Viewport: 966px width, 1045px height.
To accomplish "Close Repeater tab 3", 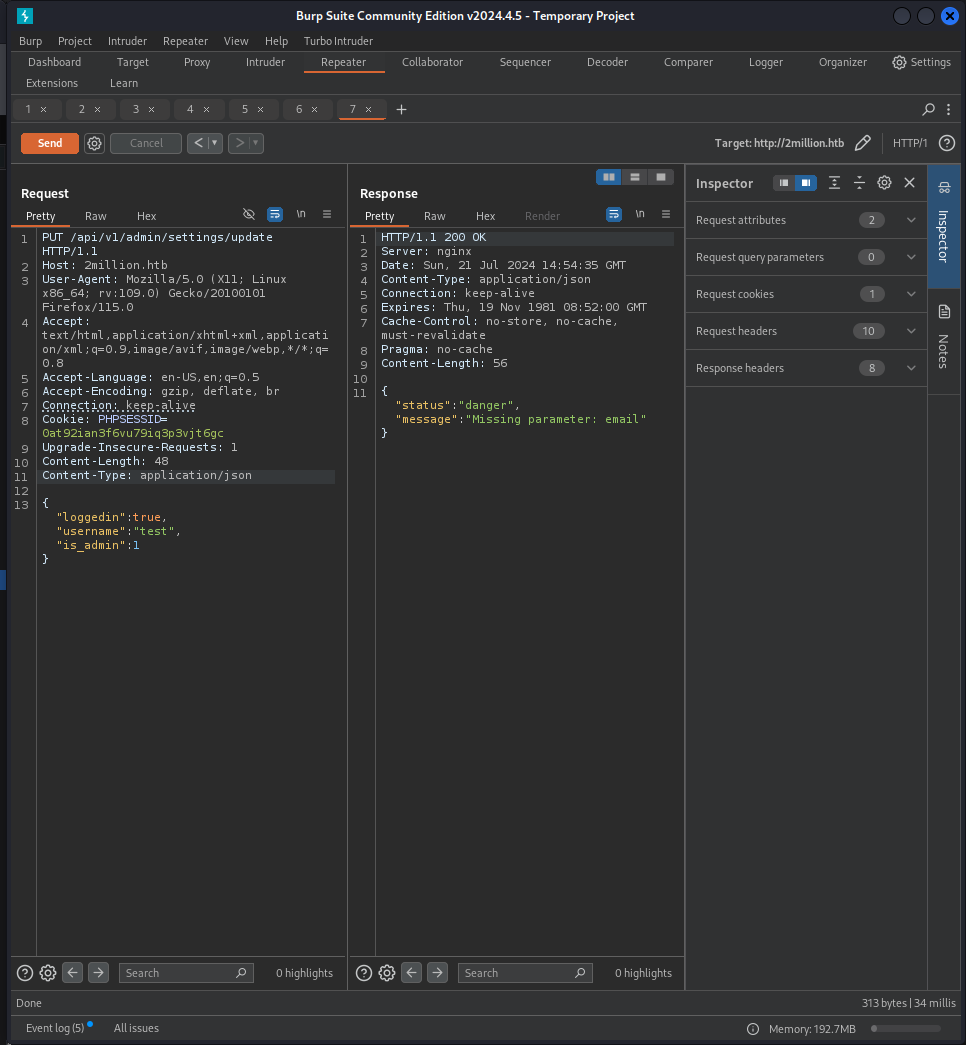I will pos(152,109).
